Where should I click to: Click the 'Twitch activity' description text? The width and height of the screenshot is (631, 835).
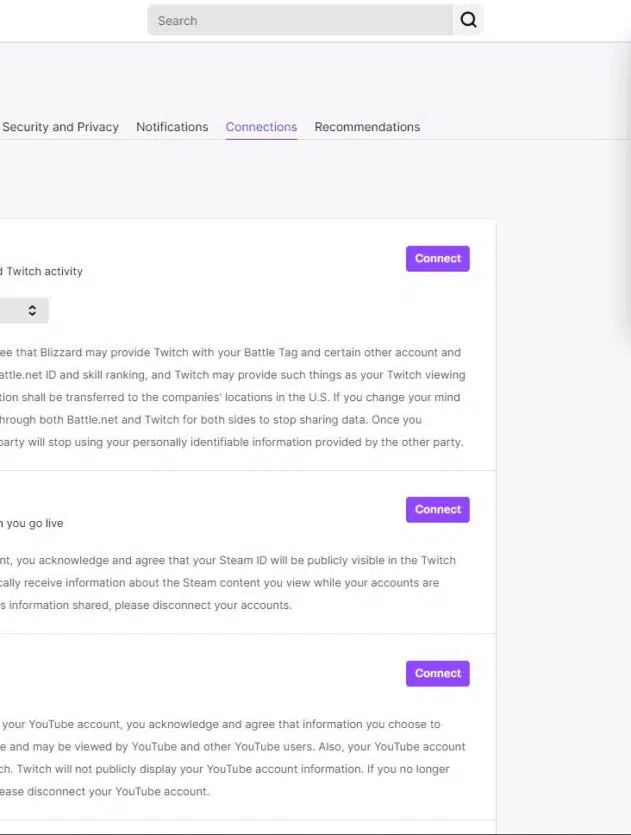(42, 272)
